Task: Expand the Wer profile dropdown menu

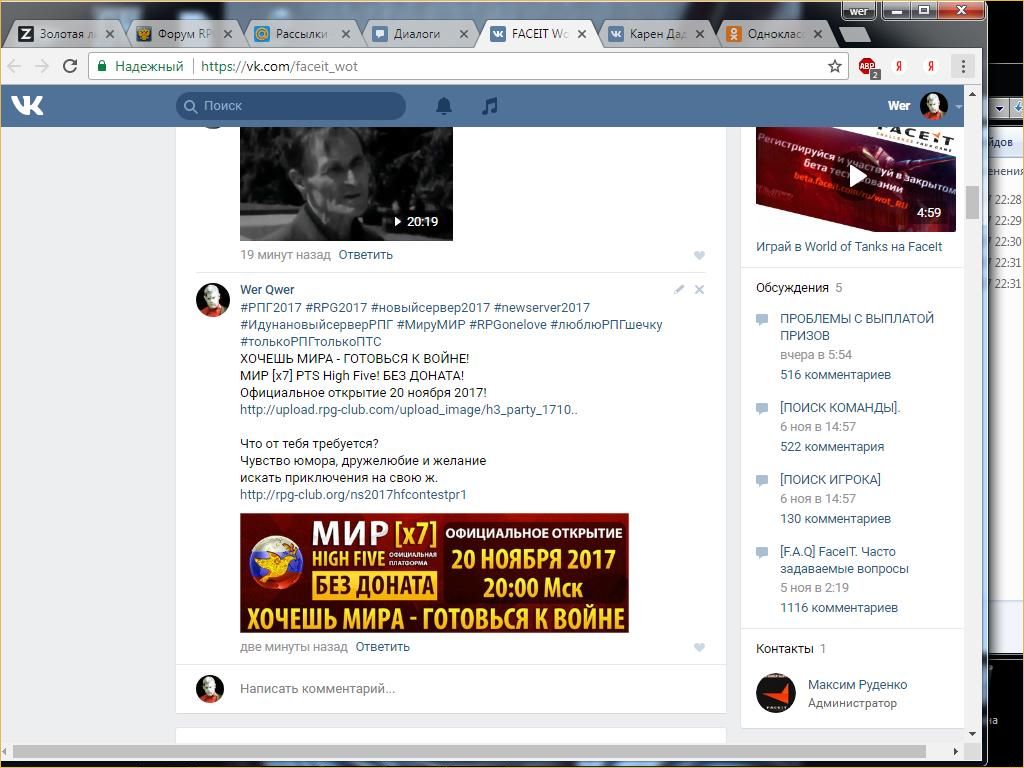Action: [958, 106]
